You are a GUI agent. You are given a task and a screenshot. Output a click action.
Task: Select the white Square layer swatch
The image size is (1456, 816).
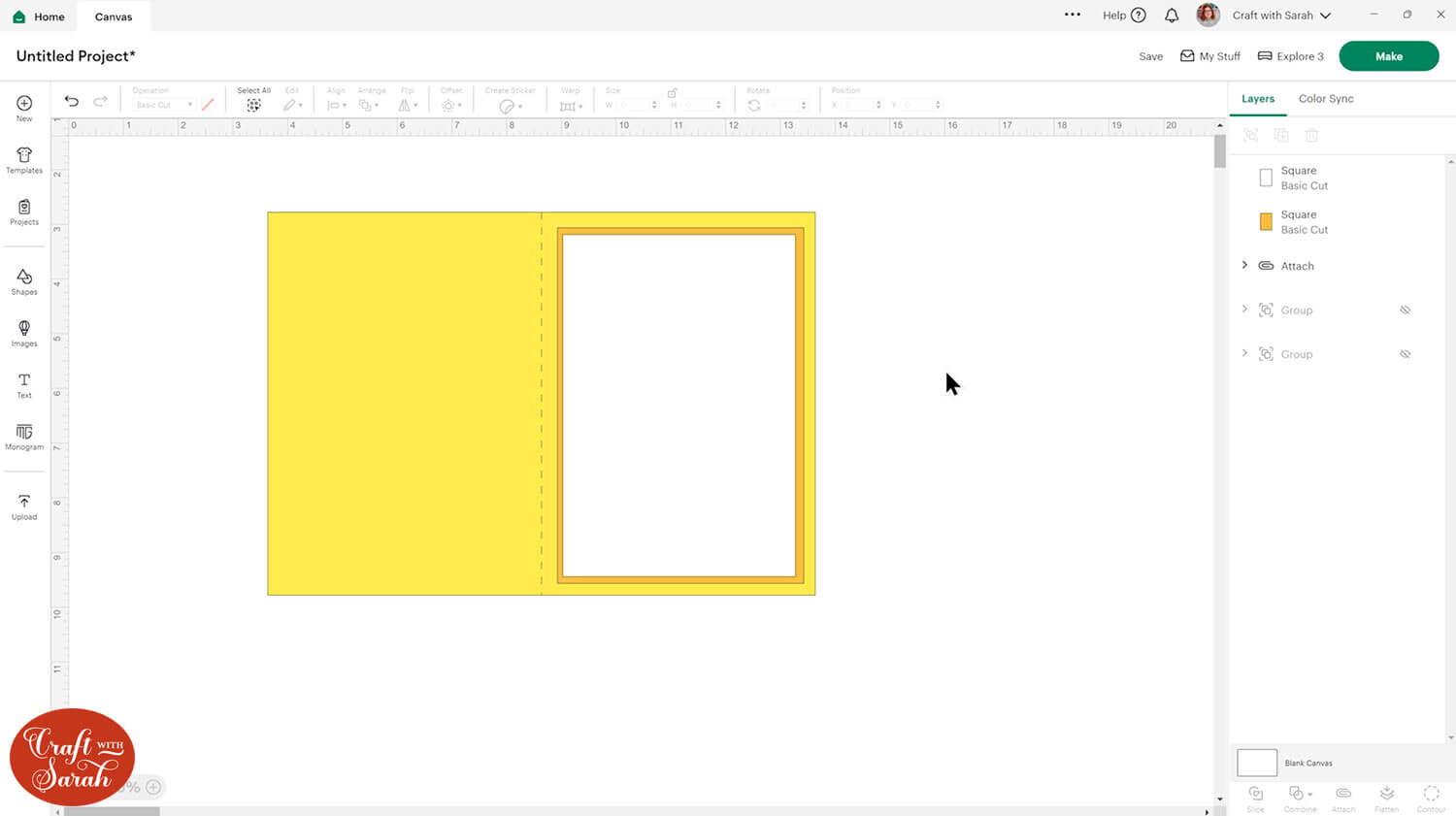click(x=1266, y=178)
